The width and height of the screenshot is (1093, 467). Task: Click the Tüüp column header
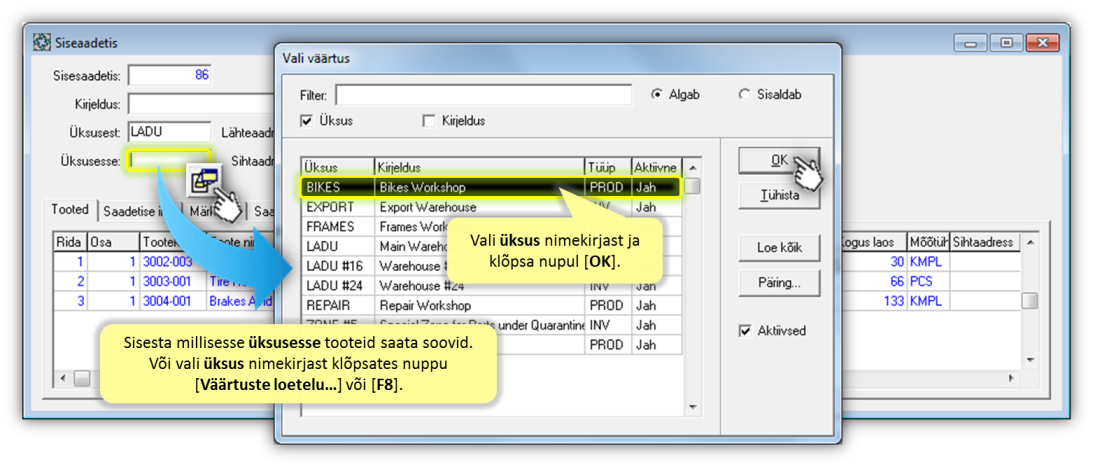(609, 167)
